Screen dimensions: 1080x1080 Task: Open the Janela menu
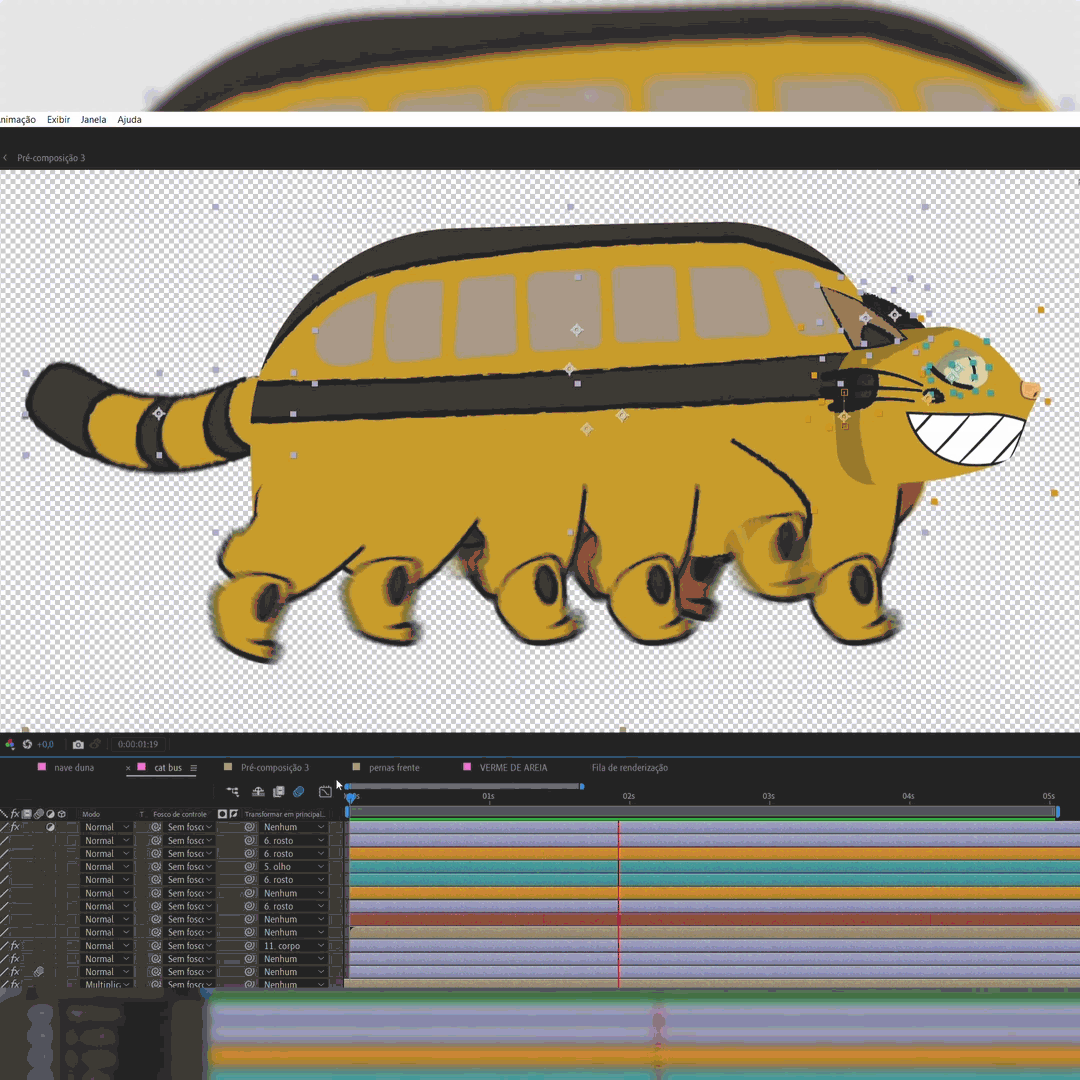[93, 119]
